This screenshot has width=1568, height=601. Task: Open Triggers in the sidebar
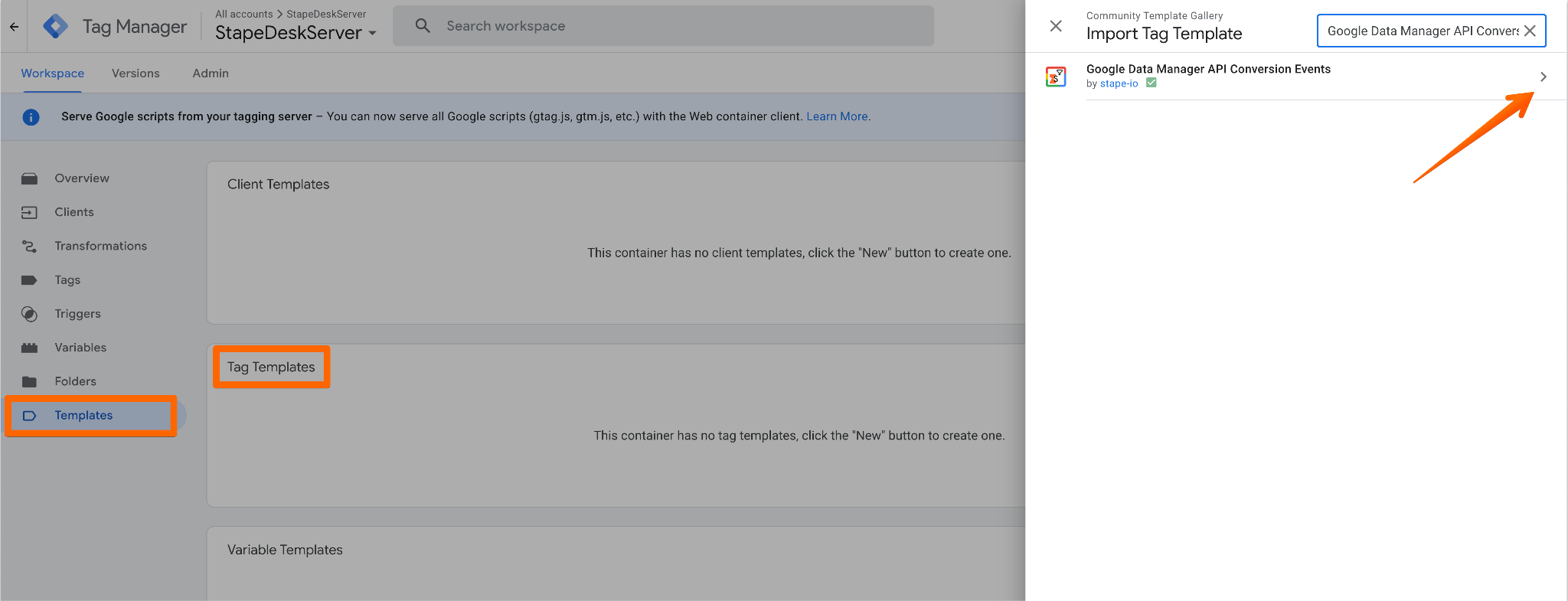[x=77, y=314]
